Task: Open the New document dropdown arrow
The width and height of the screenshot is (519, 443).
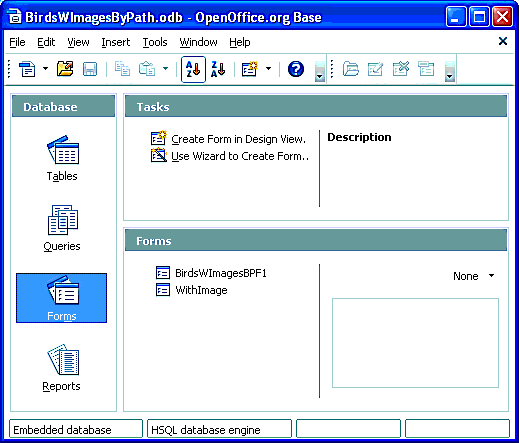Action: tap(45, 69)
